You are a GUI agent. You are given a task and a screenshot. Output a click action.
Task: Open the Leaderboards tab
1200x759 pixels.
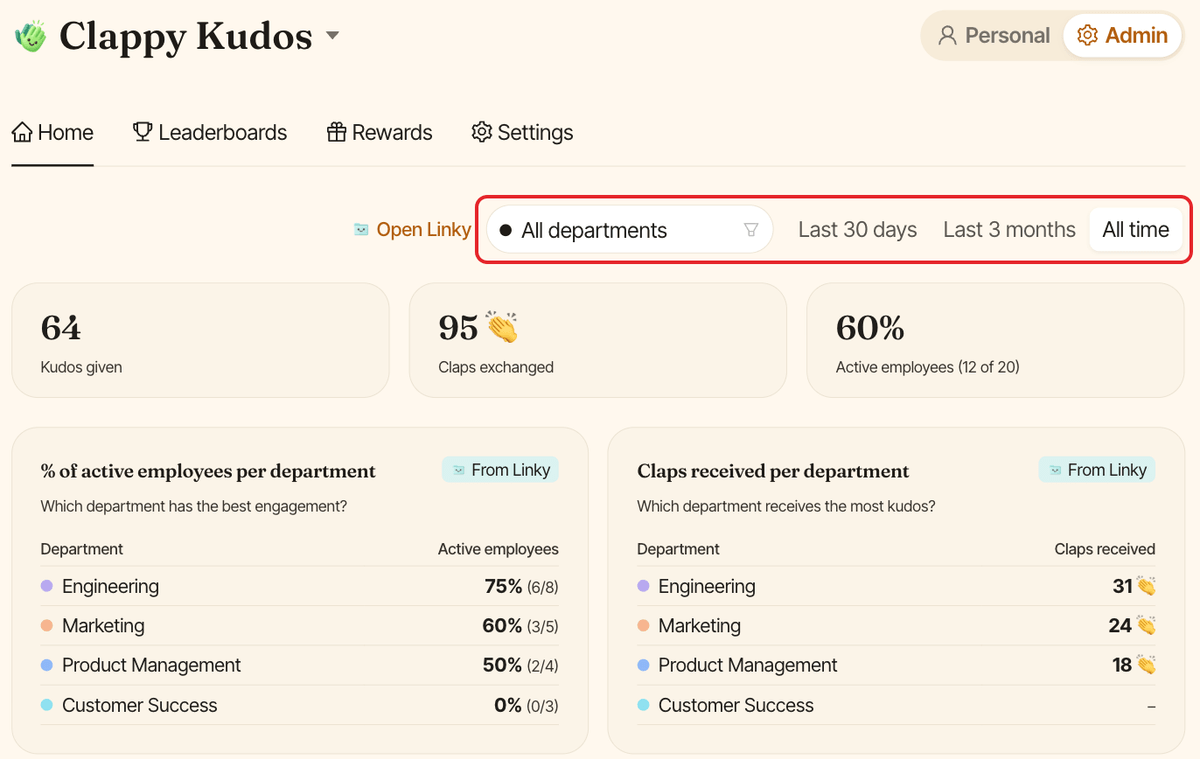coord(210,133)
